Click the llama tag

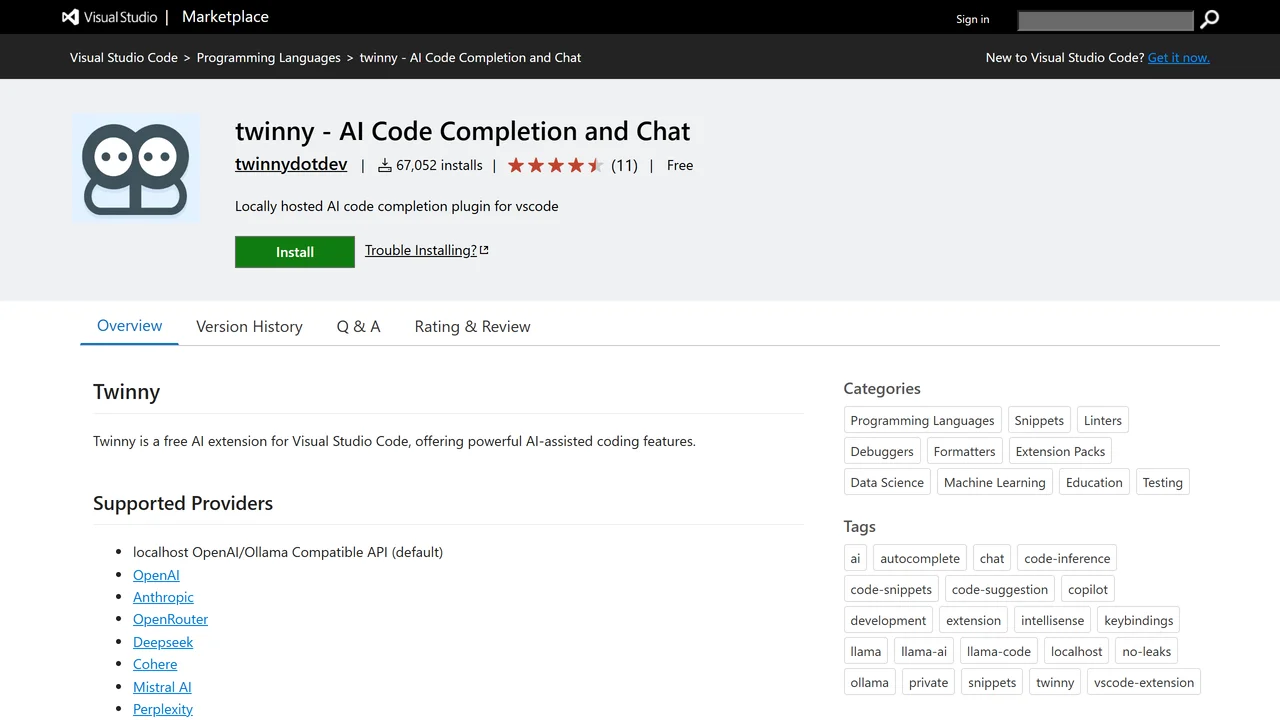pos(866,651)
